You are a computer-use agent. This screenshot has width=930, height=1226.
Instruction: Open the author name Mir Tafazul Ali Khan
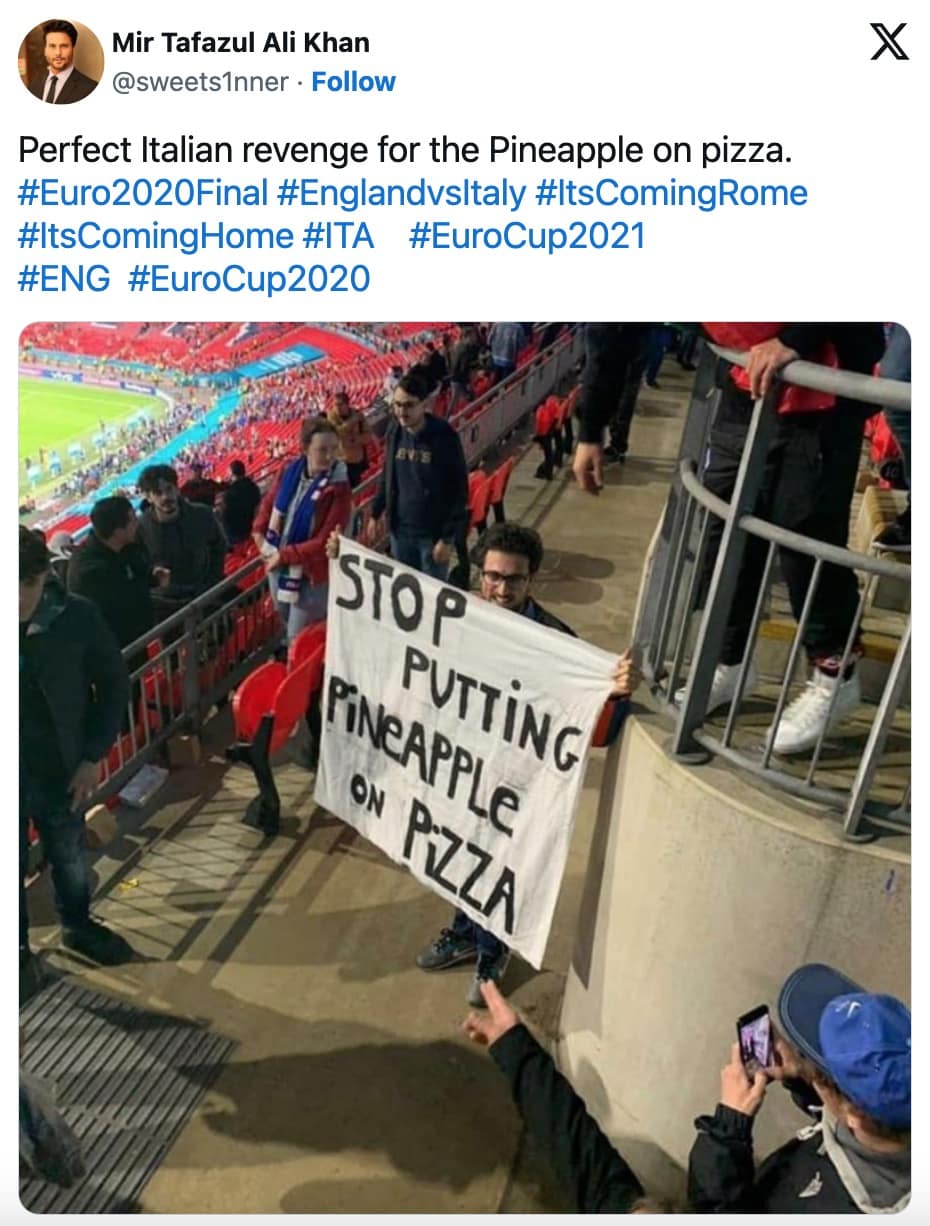click(240, 43)
